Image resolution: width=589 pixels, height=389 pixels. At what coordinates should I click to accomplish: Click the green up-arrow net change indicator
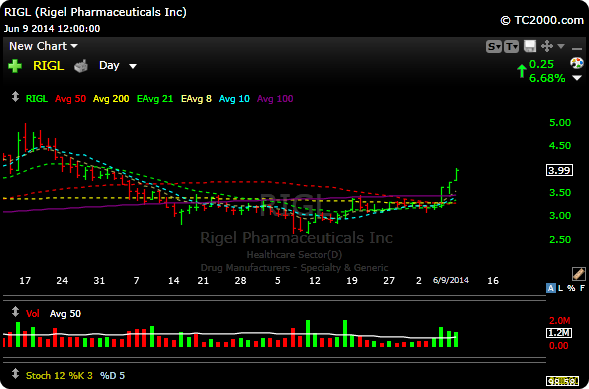(521, 71)
